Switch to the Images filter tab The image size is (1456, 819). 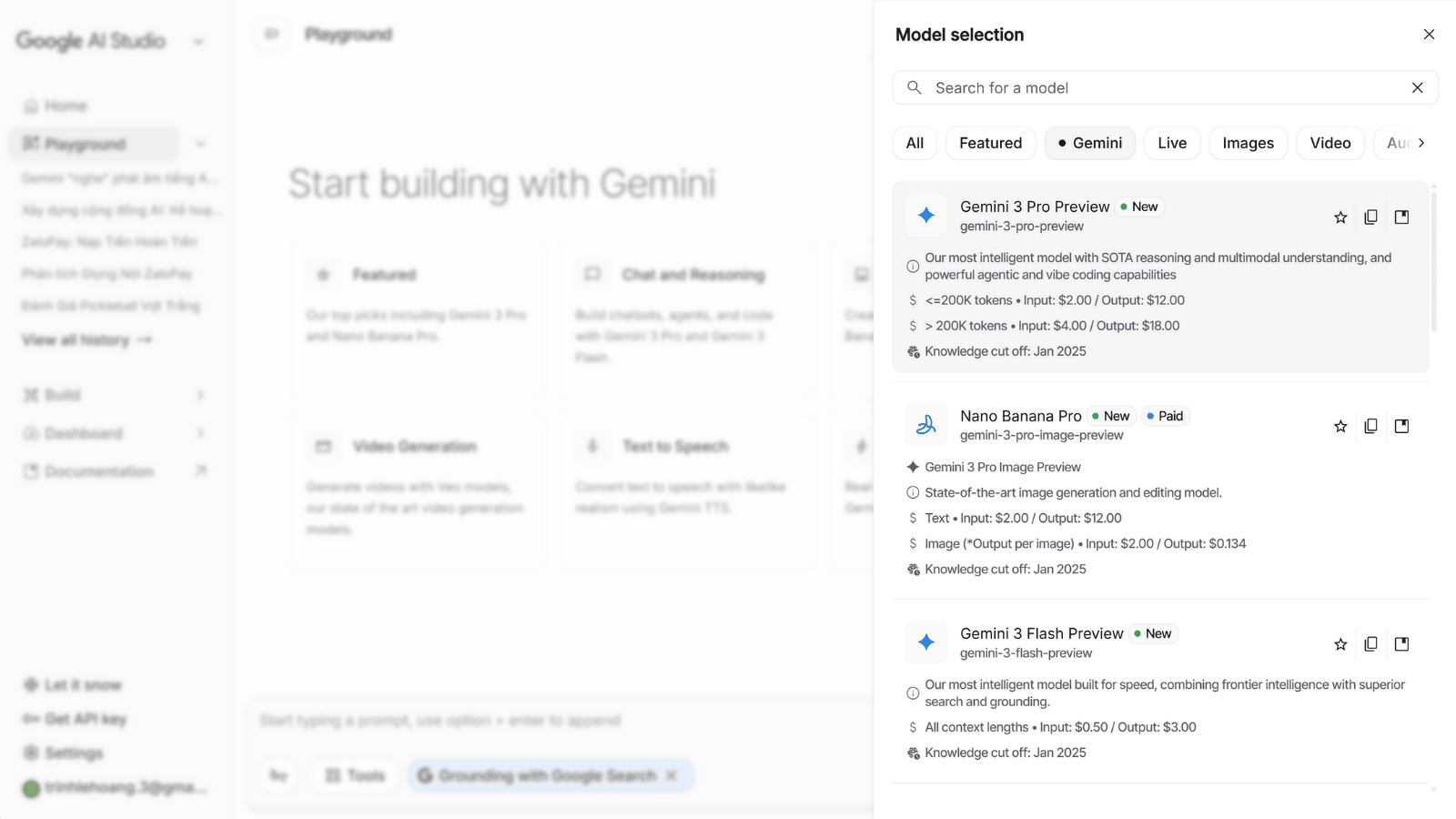(1248, 143)
